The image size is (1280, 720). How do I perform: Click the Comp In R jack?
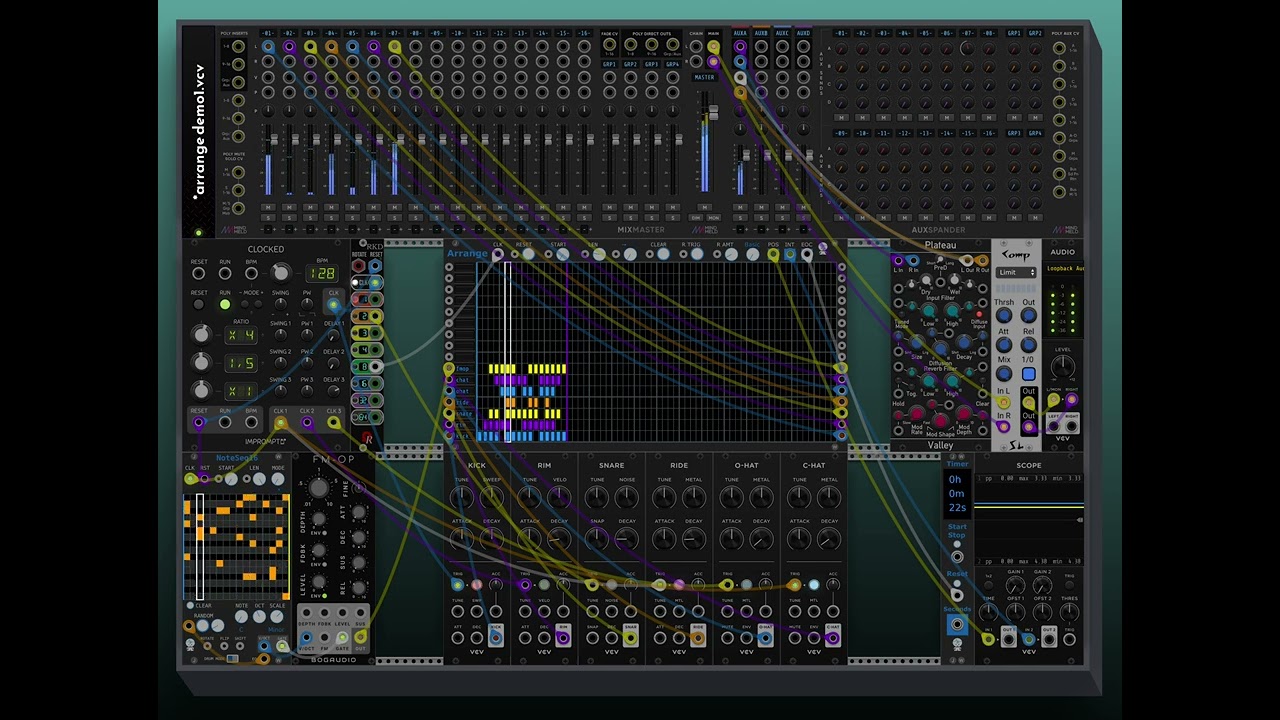point(1003,427)
